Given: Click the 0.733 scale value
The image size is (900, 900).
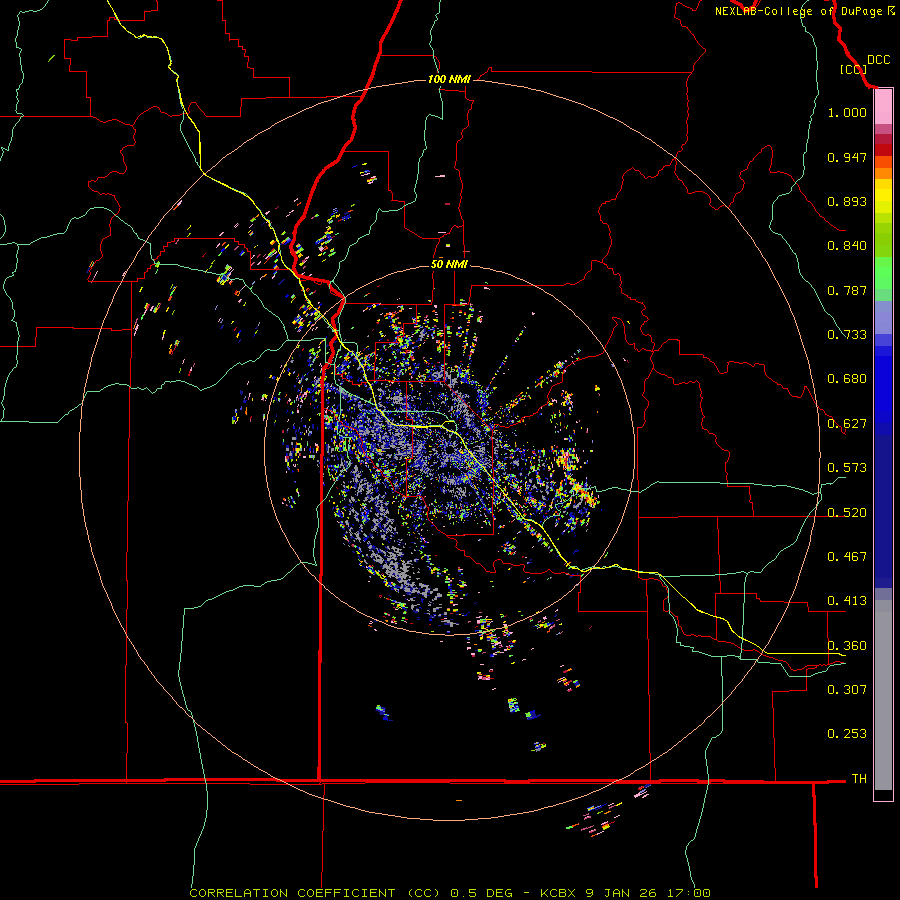Looking at the screenshot, I should point(847,335).
